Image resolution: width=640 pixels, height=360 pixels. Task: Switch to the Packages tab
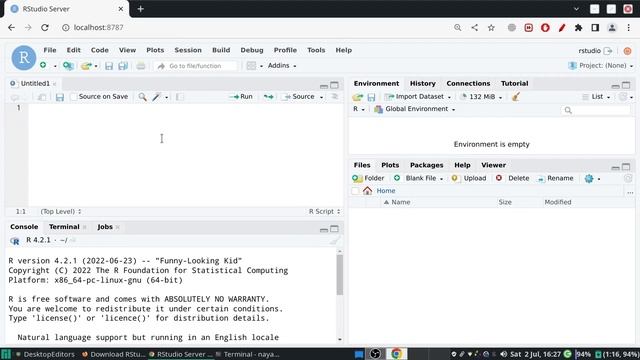pos(426,165)
